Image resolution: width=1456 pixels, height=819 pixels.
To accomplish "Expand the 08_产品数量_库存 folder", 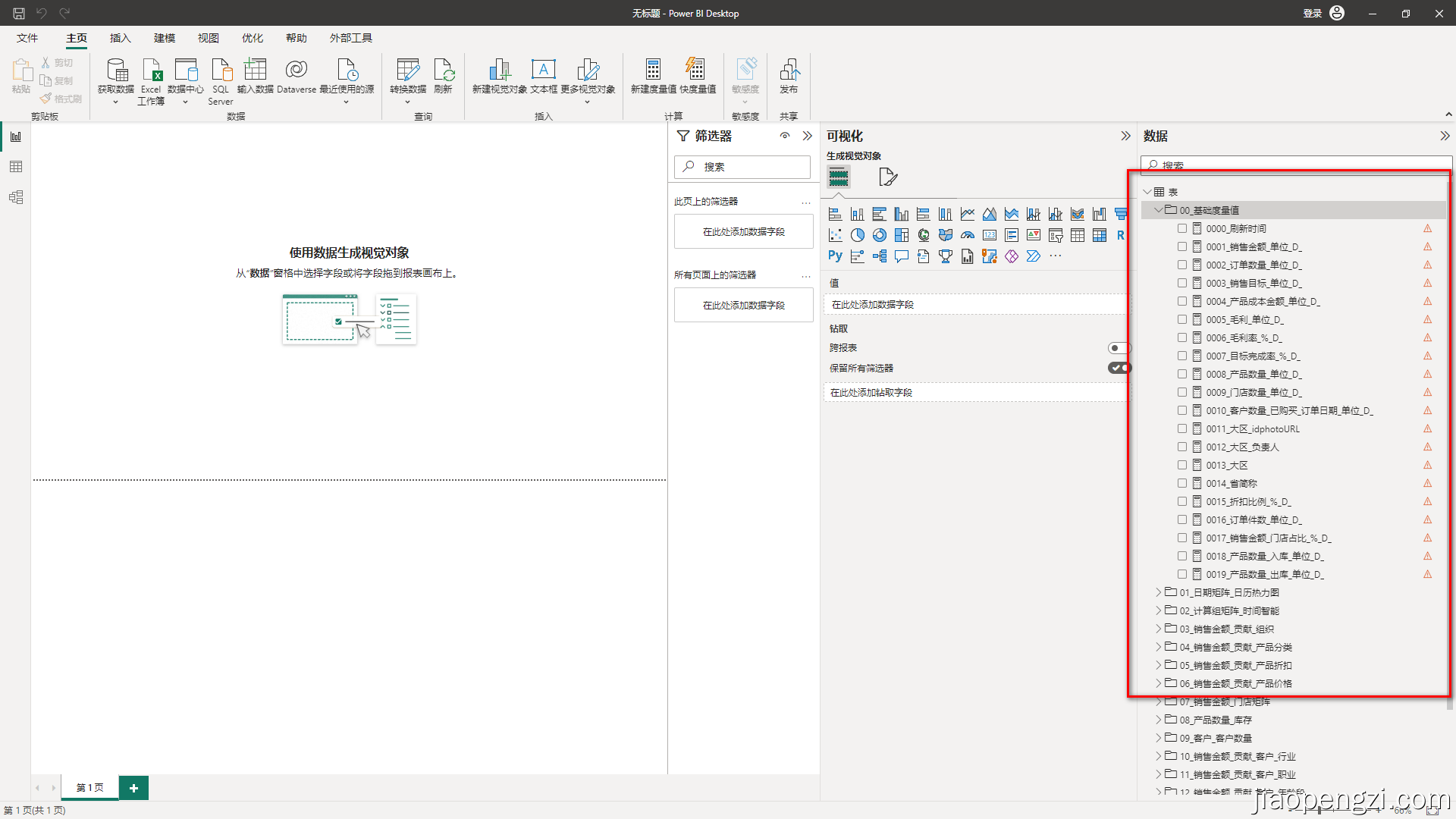I will (x=1159, y=719).
